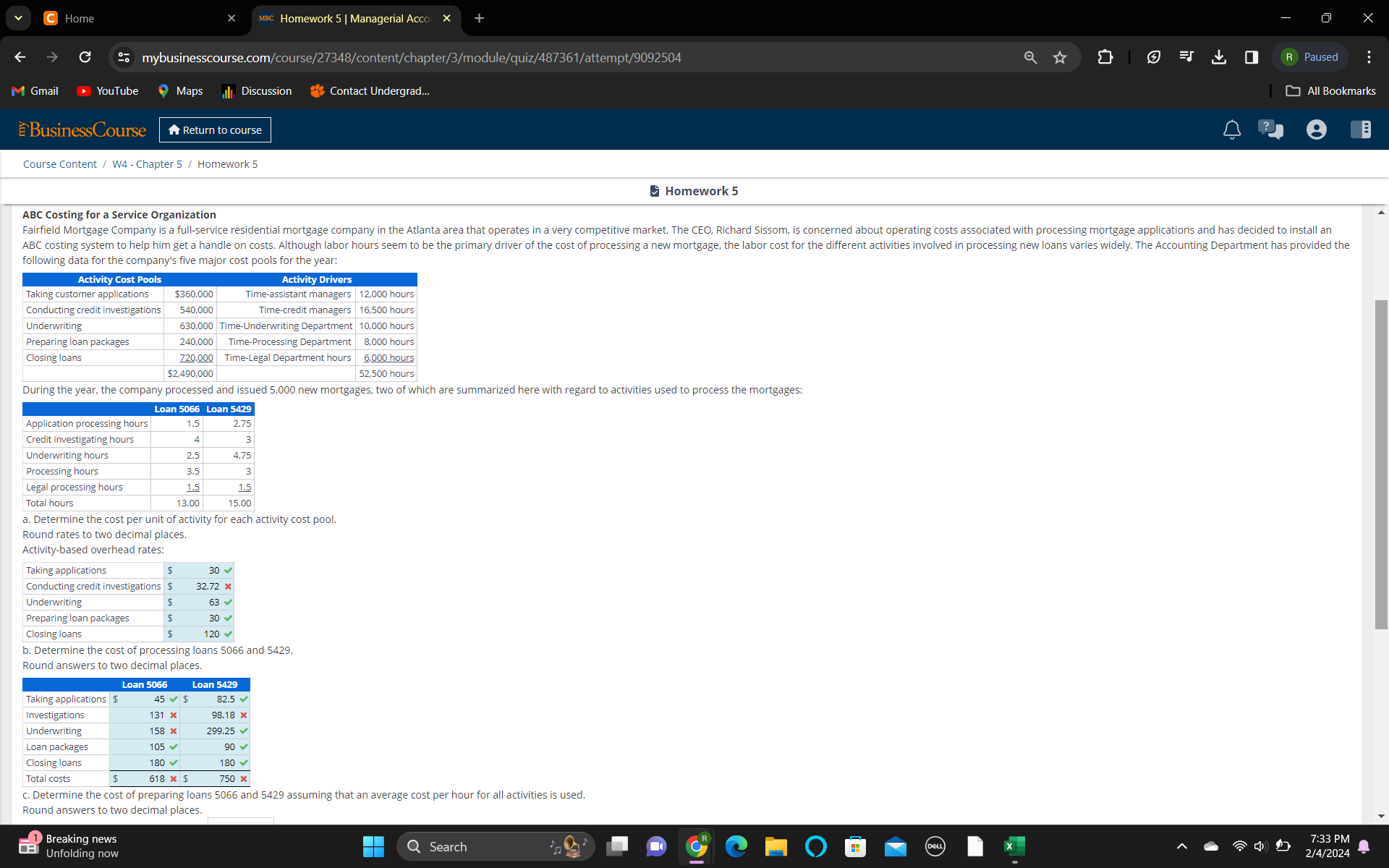This screenshot has height=868, width=1389.
Task: Open the Chrome three-dot menu
Action: point(1369,57)
